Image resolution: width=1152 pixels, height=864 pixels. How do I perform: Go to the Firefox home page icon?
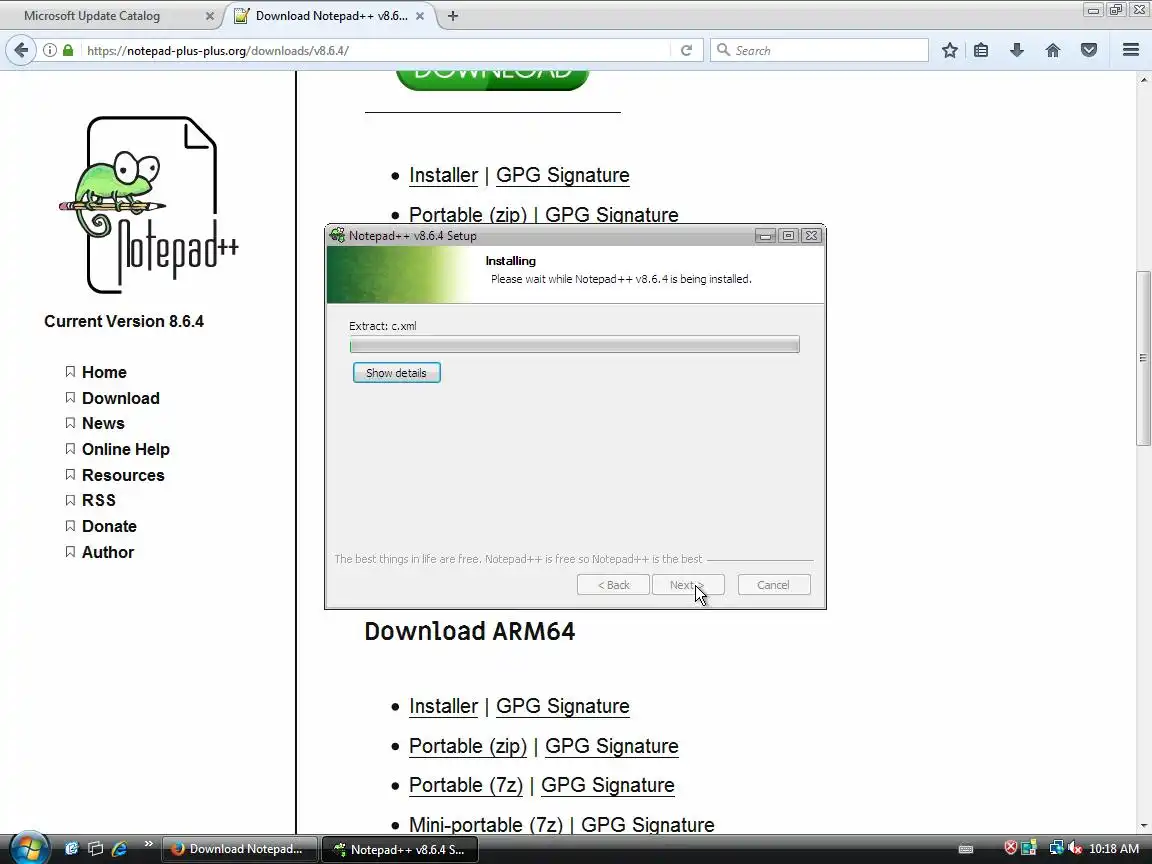tap(1053, 50)
